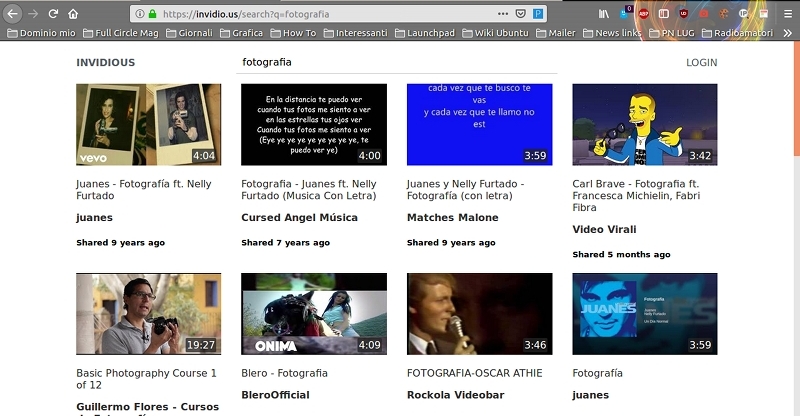Open Wiki Ubuntu bookmark folder
Viewport: 800px width, 416px height.
click(495, 33)
